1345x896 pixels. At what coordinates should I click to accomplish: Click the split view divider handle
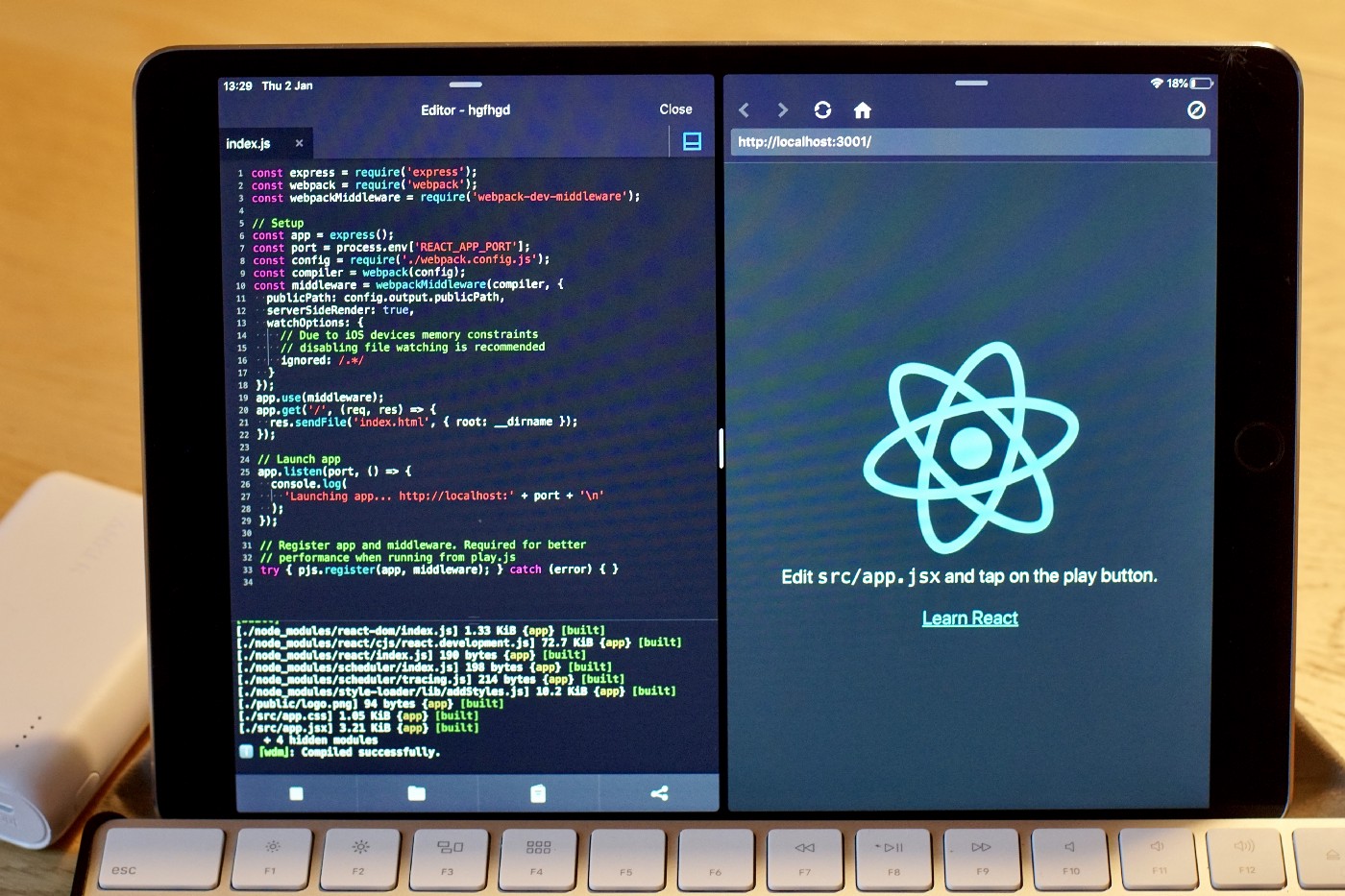point(721,448)
